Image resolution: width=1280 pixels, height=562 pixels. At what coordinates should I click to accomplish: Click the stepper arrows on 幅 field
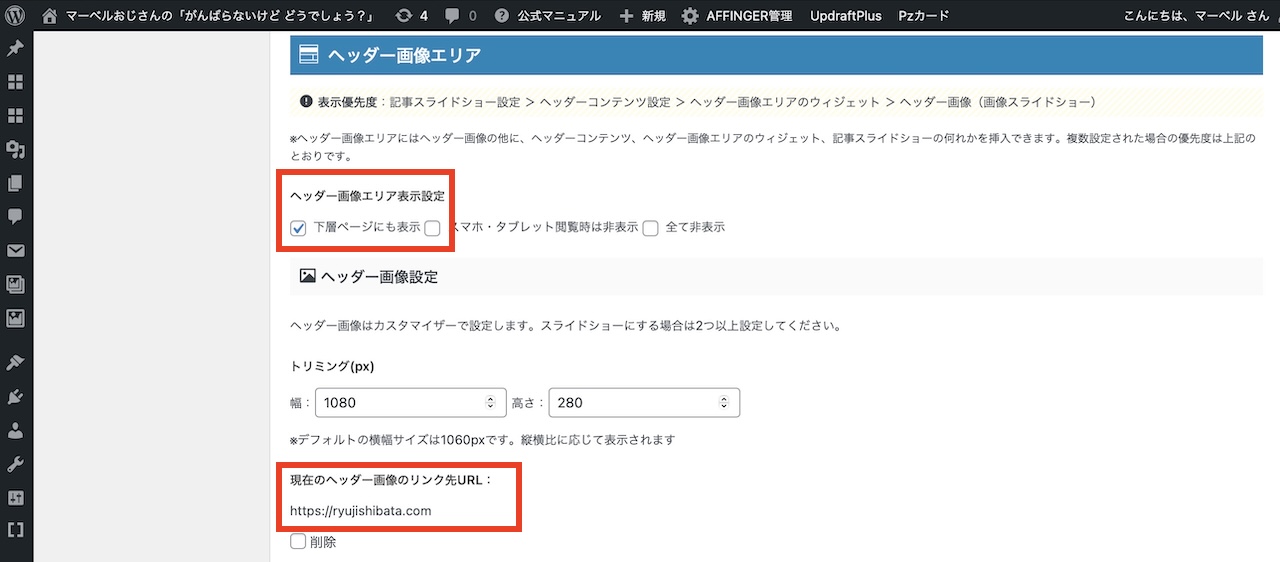490,403
